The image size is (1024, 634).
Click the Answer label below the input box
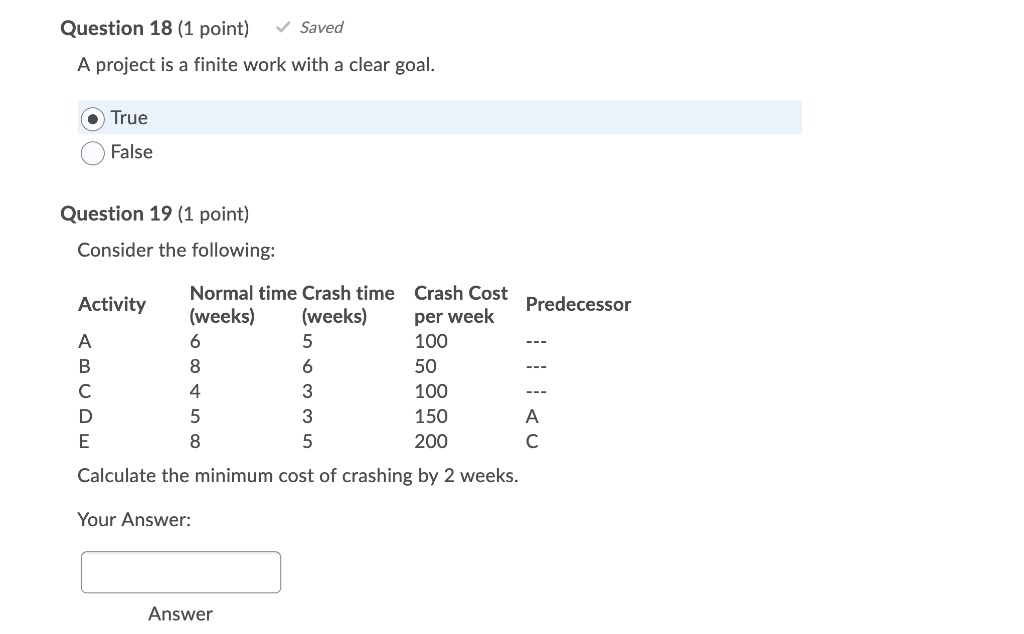pos(180,613)
